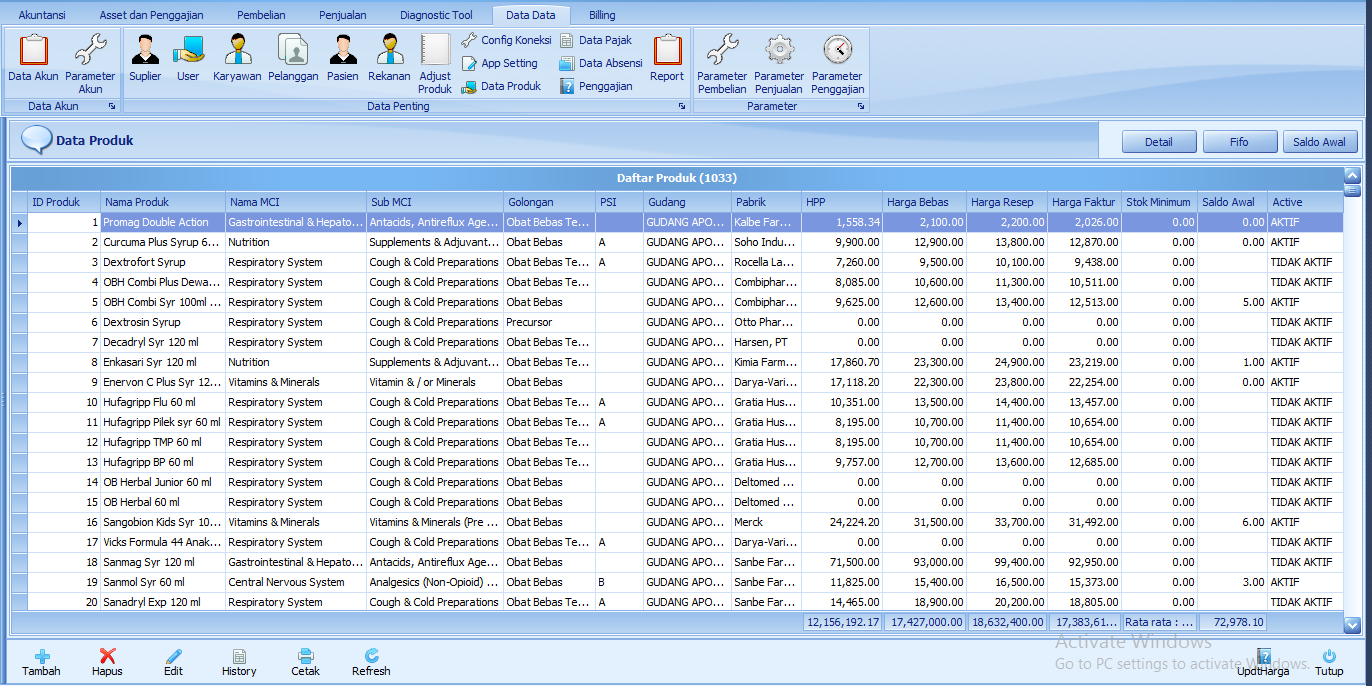Click the Report clipboard icon
Image resolution: width=1372 pixels, height=686 pixels.
(667, 50)
